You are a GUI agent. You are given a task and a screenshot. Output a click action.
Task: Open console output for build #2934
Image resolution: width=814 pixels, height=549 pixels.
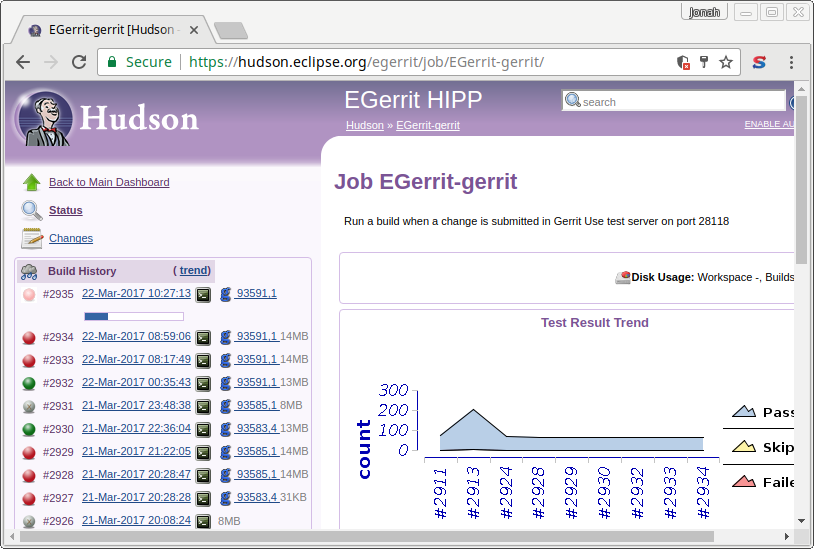pyautogui.click(x=203, y=338)
